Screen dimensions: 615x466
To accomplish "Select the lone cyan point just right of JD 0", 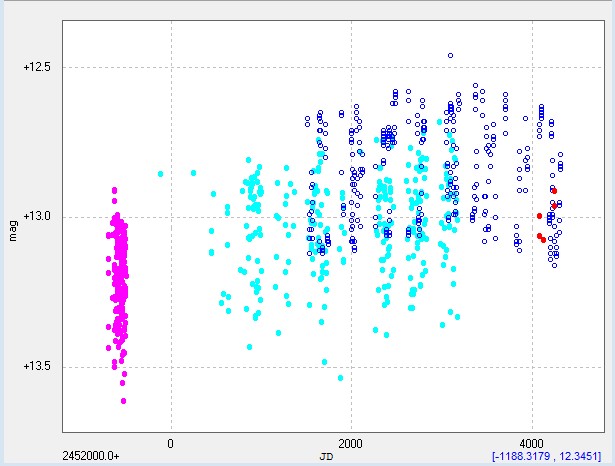I will click(193, 173).
